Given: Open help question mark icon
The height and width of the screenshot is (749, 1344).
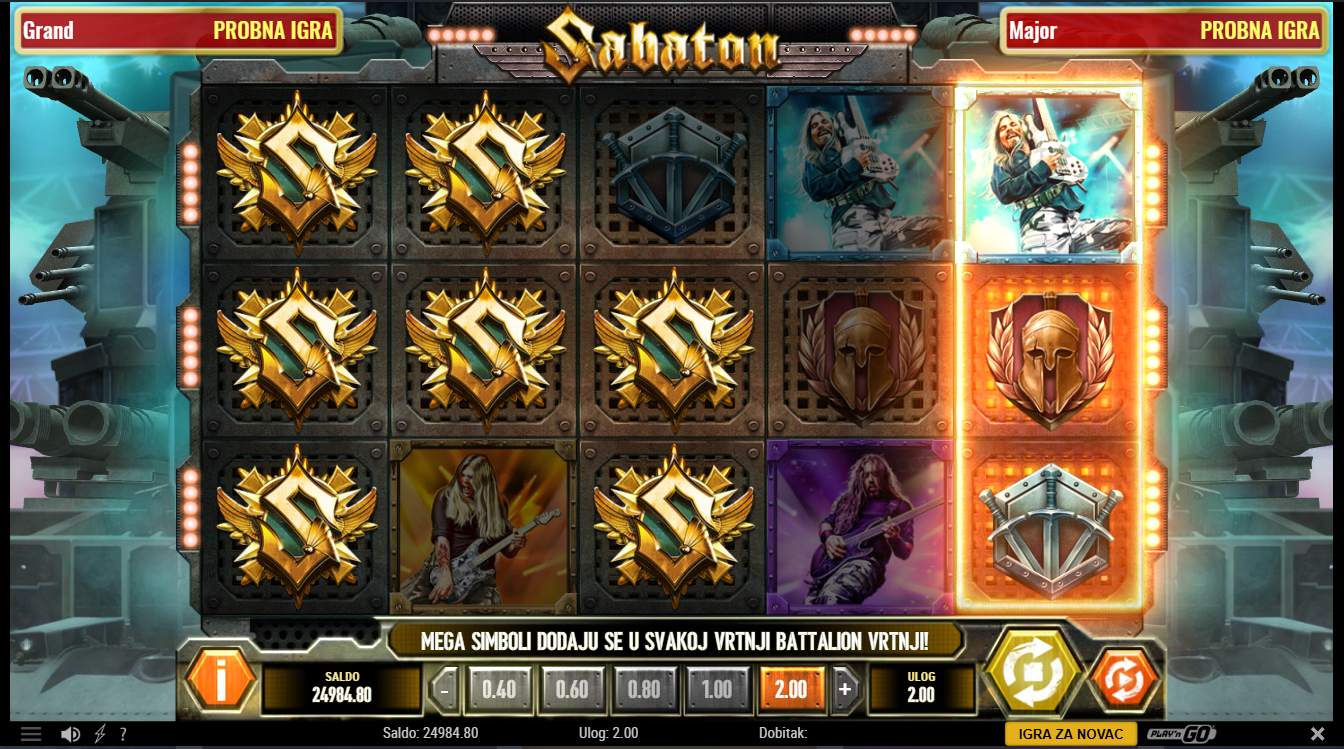Looking at the screenshot, I should click(x=123, y=734).
